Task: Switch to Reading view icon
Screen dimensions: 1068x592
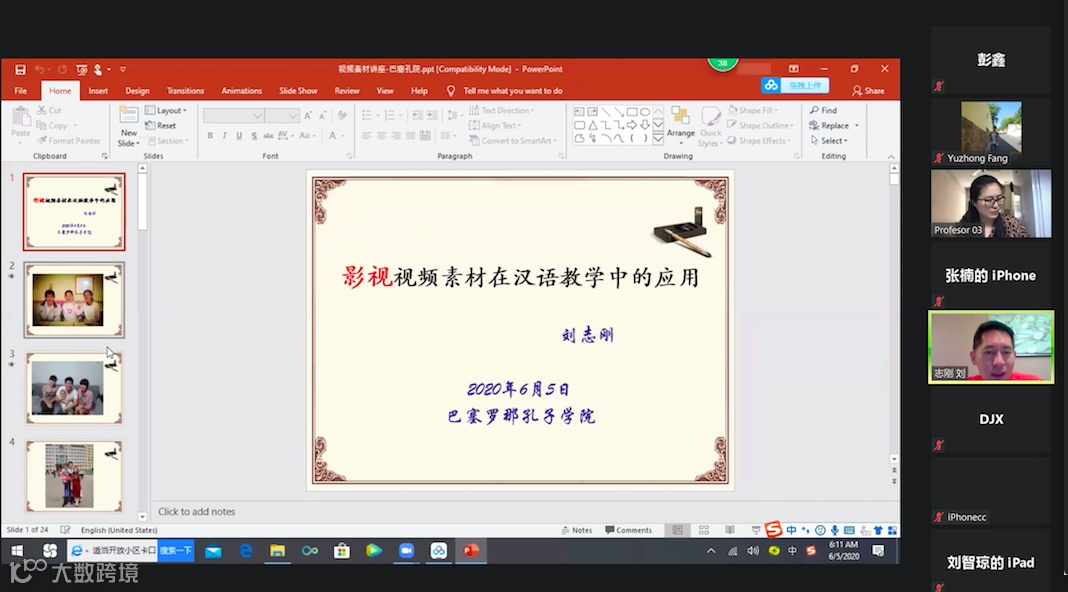Action: (729, 530)
